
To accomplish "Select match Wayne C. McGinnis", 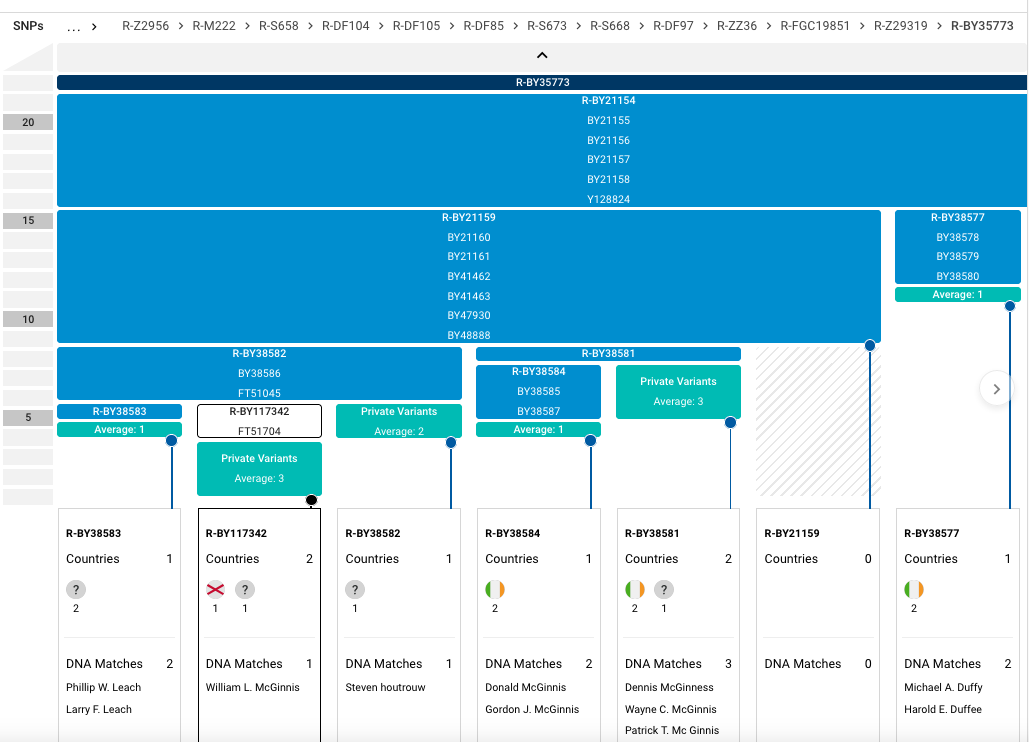I will point(671,709).
